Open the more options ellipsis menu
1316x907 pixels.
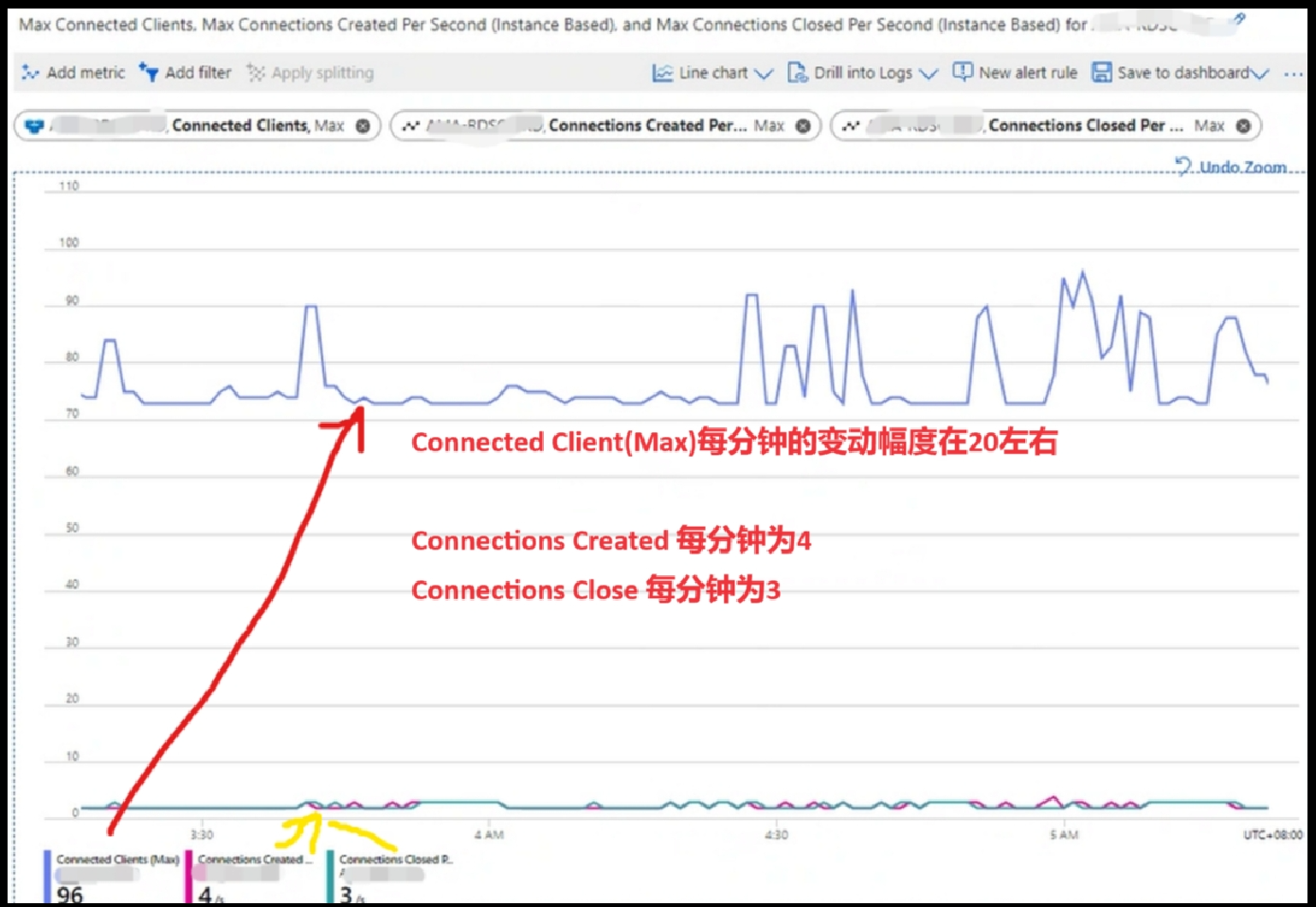[x=1292, y=73]
